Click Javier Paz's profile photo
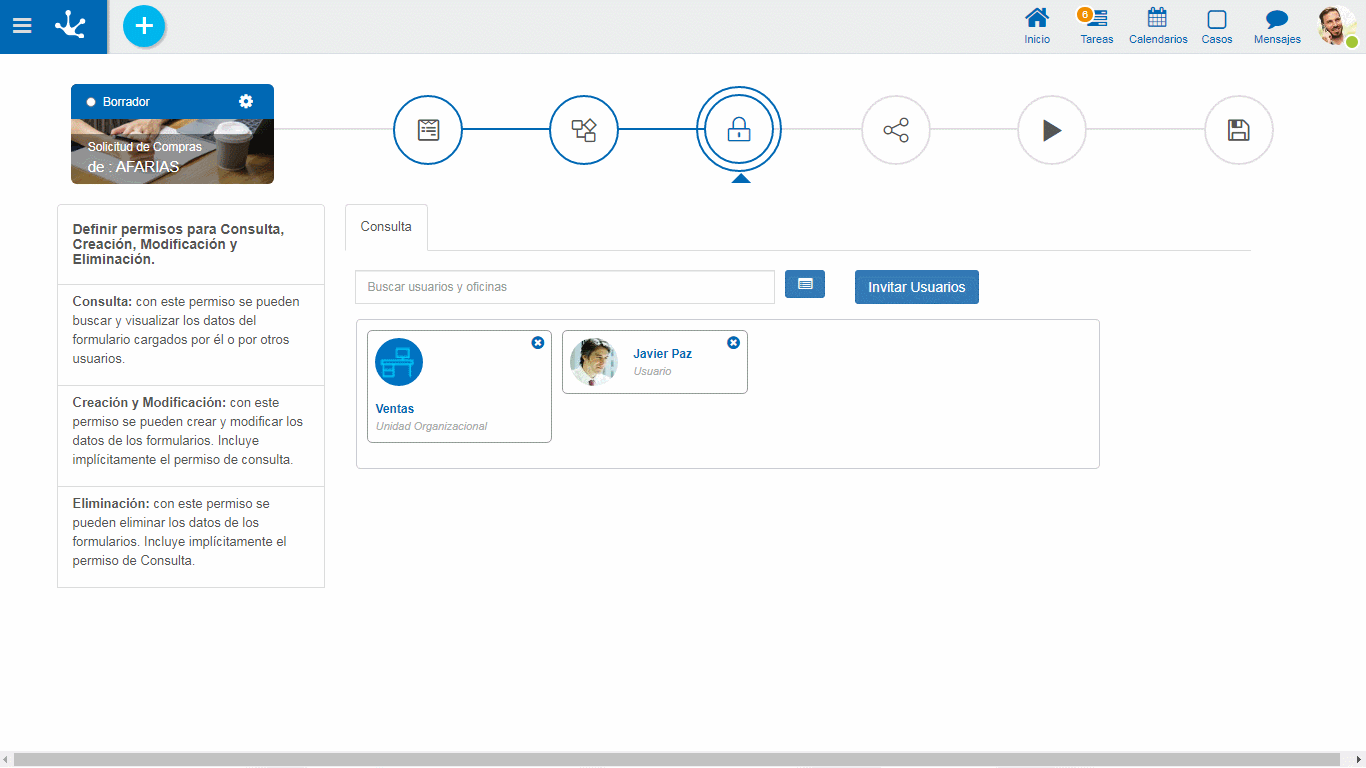 [594, 362]
